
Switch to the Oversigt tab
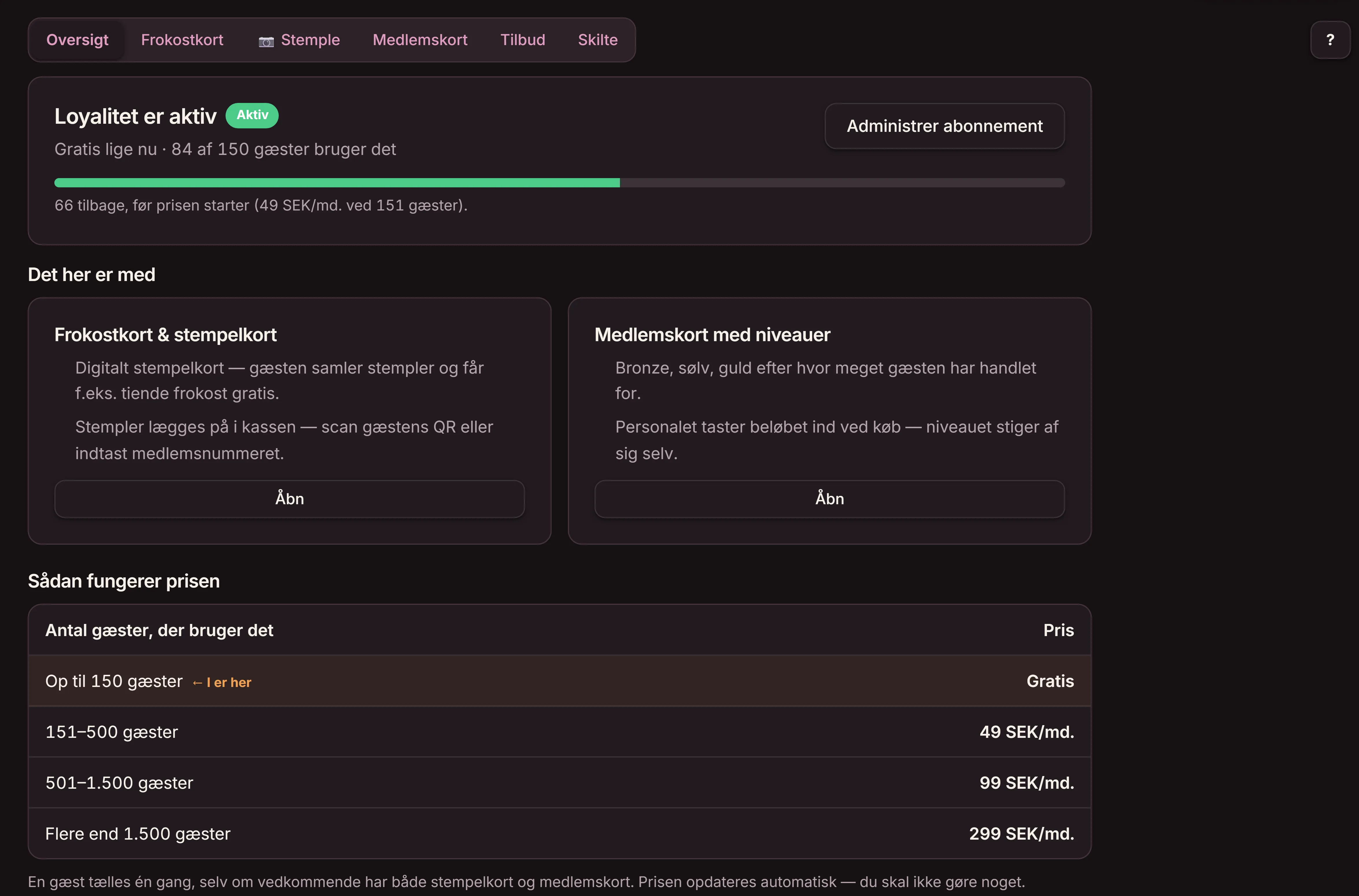[x=77, y=40]
